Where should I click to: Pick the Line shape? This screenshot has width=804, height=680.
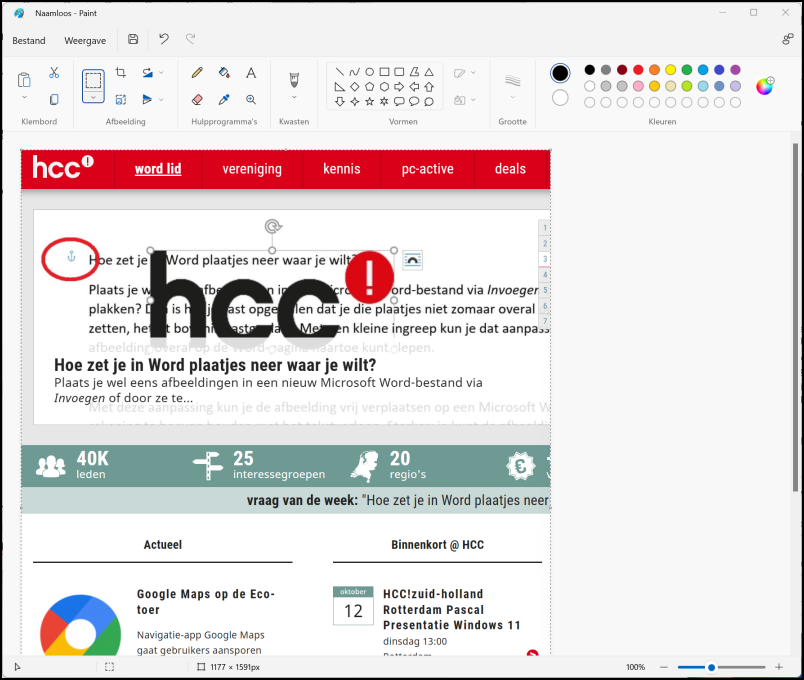point(339,72)
